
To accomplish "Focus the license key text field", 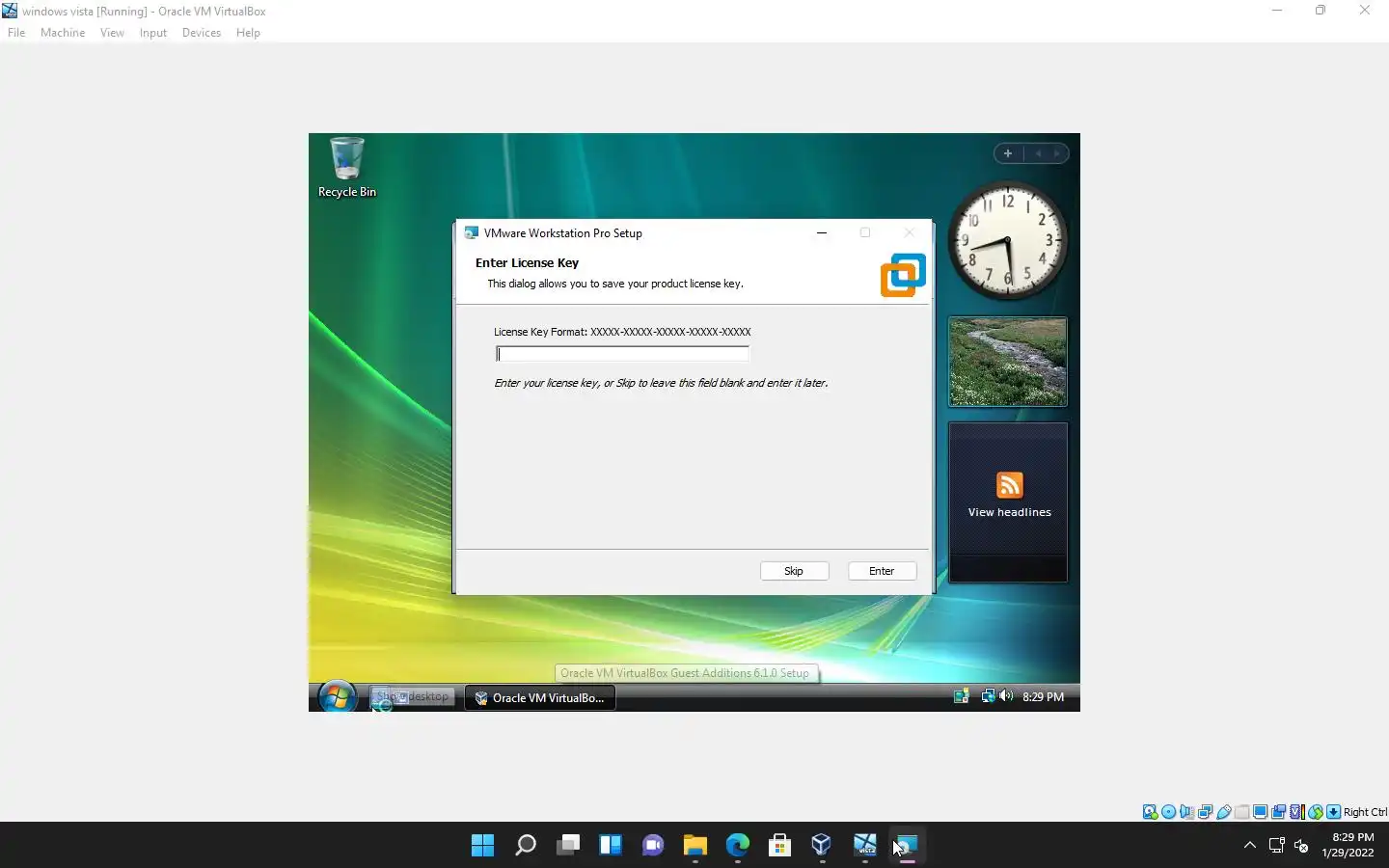I will (x=622, y=354).
